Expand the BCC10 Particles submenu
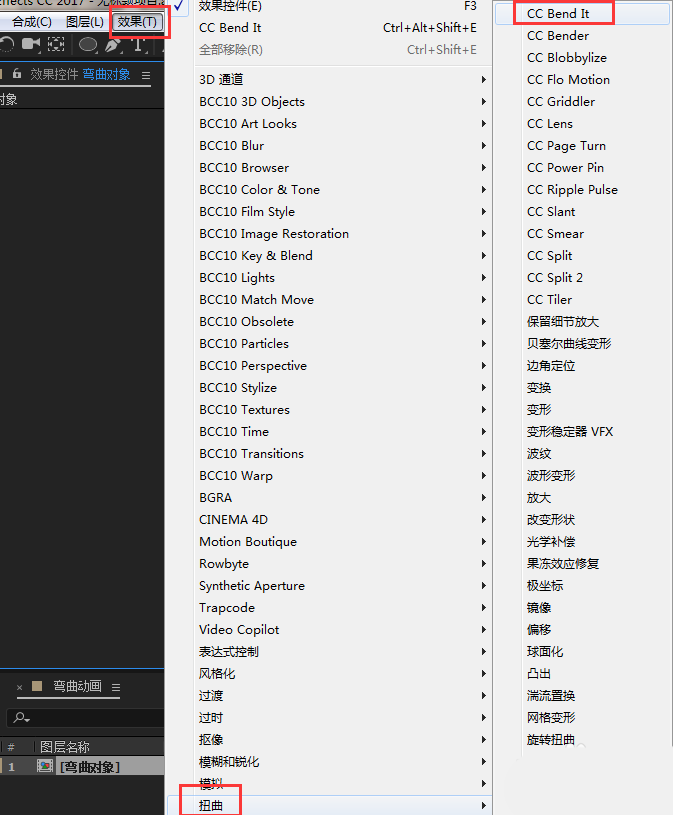673x815 pixels. point(342,344)
